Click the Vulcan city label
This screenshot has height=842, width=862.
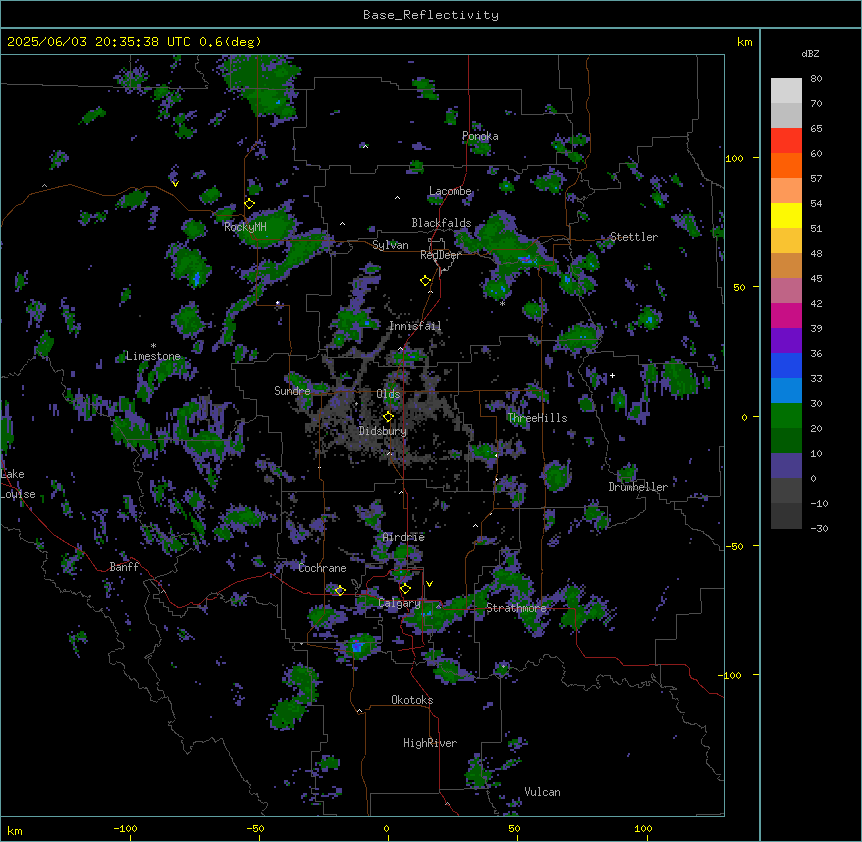pos(542,792)
